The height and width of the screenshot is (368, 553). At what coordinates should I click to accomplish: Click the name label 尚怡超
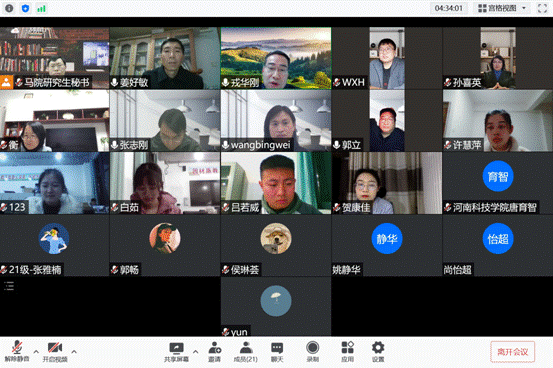coord(457,270)
